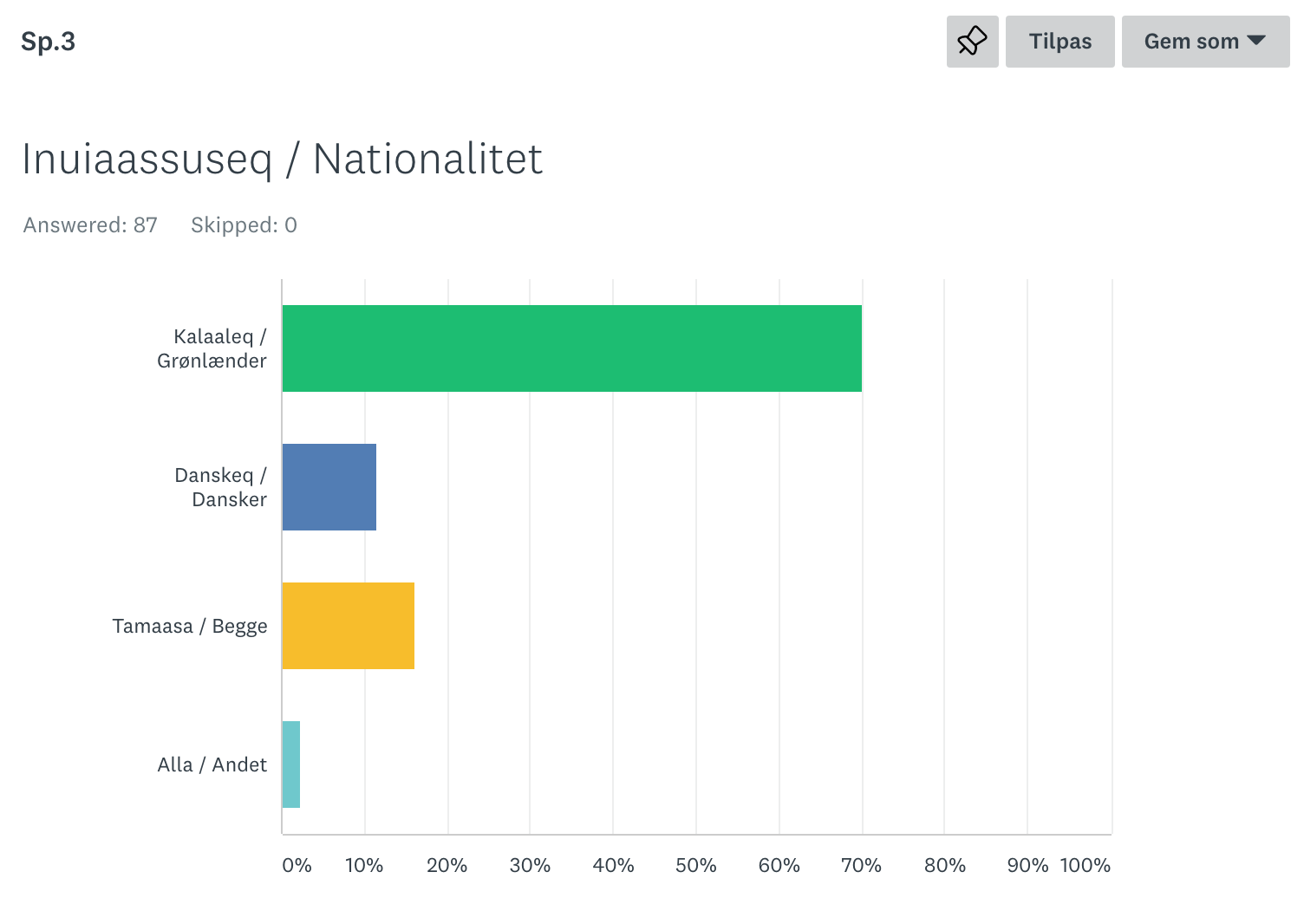Click the 70% axis tick label
The height and width of the screenshot is (924, 1304).
point(861,865)
